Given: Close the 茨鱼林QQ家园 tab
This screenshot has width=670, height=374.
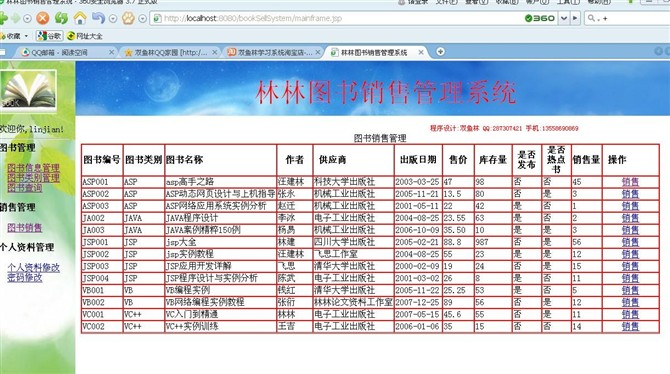Looking at the screenshot, I should click(x=215, y=52).
